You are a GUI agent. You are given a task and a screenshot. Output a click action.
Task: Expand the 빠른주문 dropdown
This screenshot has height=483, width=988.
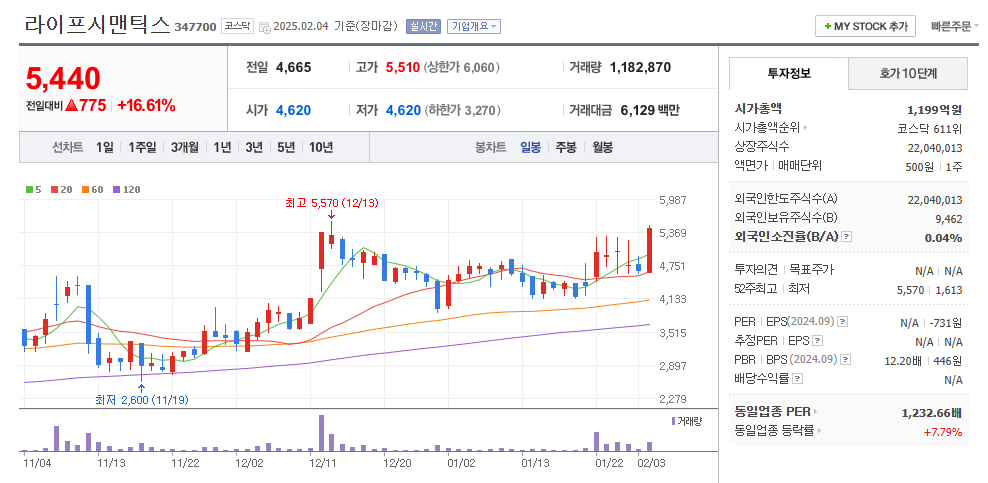(955, 26)
